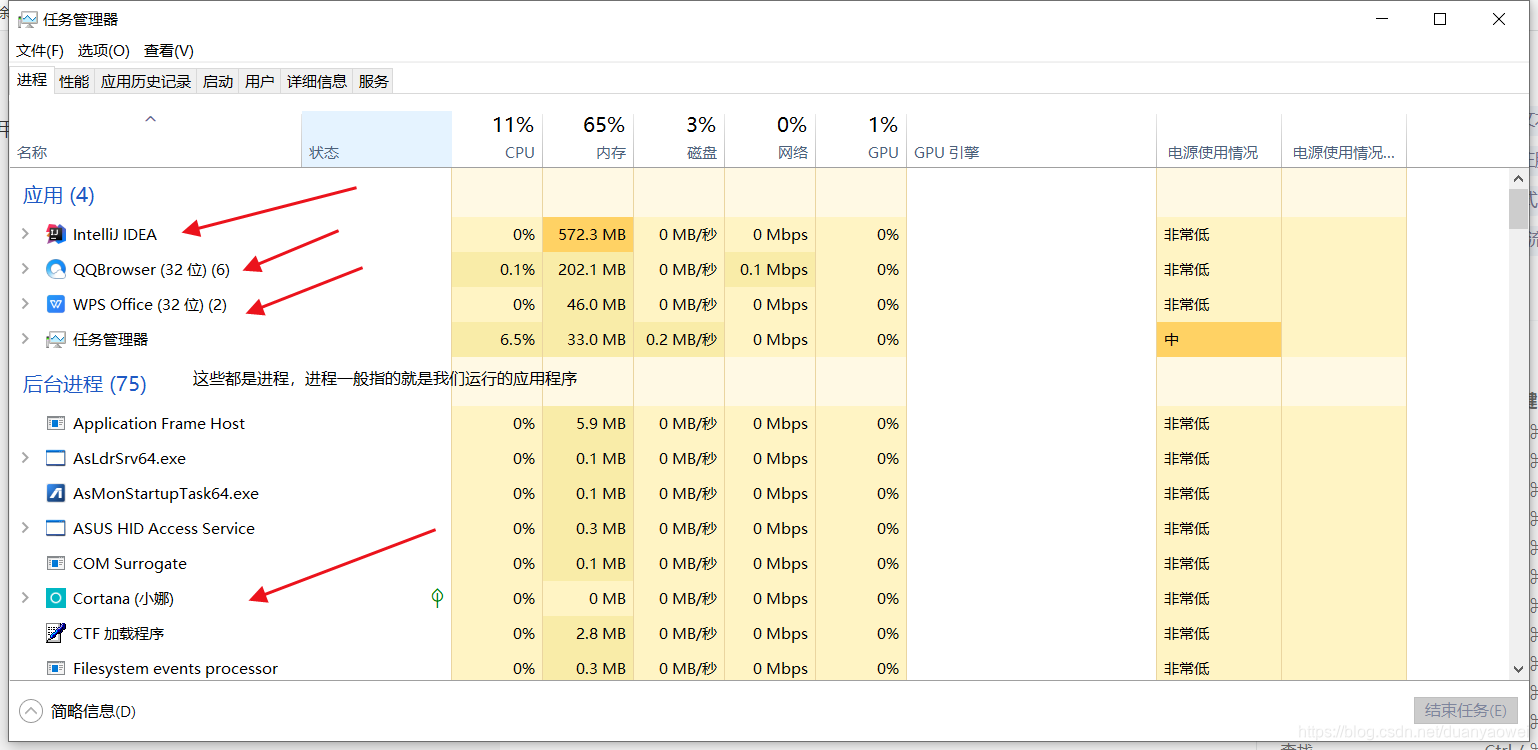This screenshot has height=750, width=1538.
Task: Switch to the 性能 tab
Action: coord(74,82)
